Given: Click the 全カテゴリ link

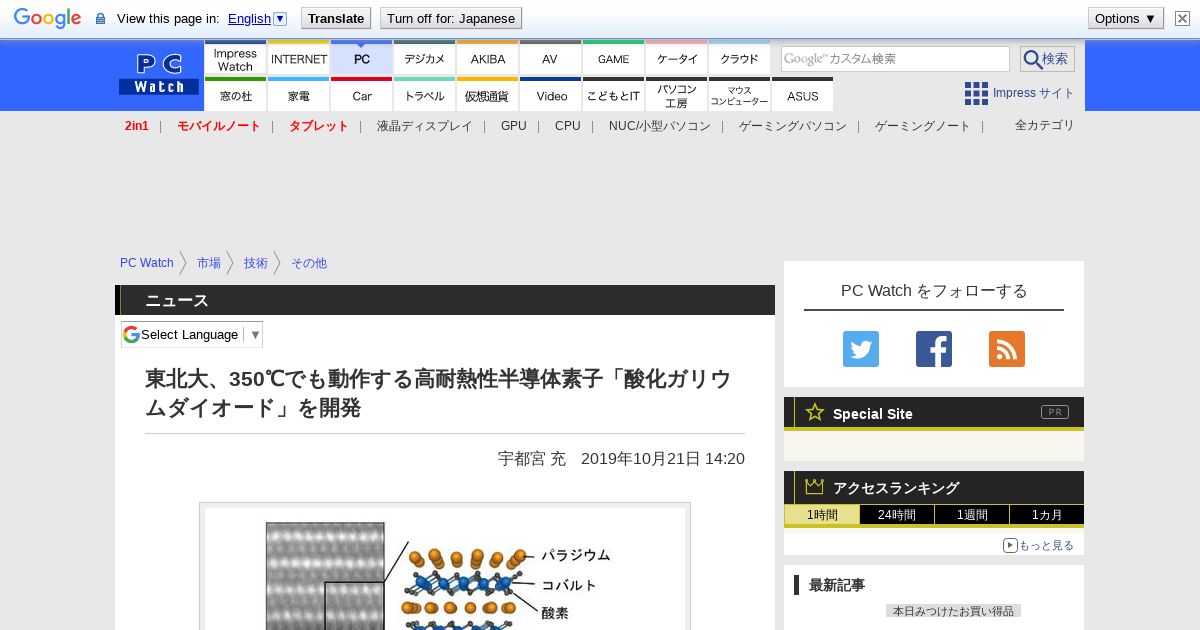Looking at the screenshot, I should [1044, 125].
